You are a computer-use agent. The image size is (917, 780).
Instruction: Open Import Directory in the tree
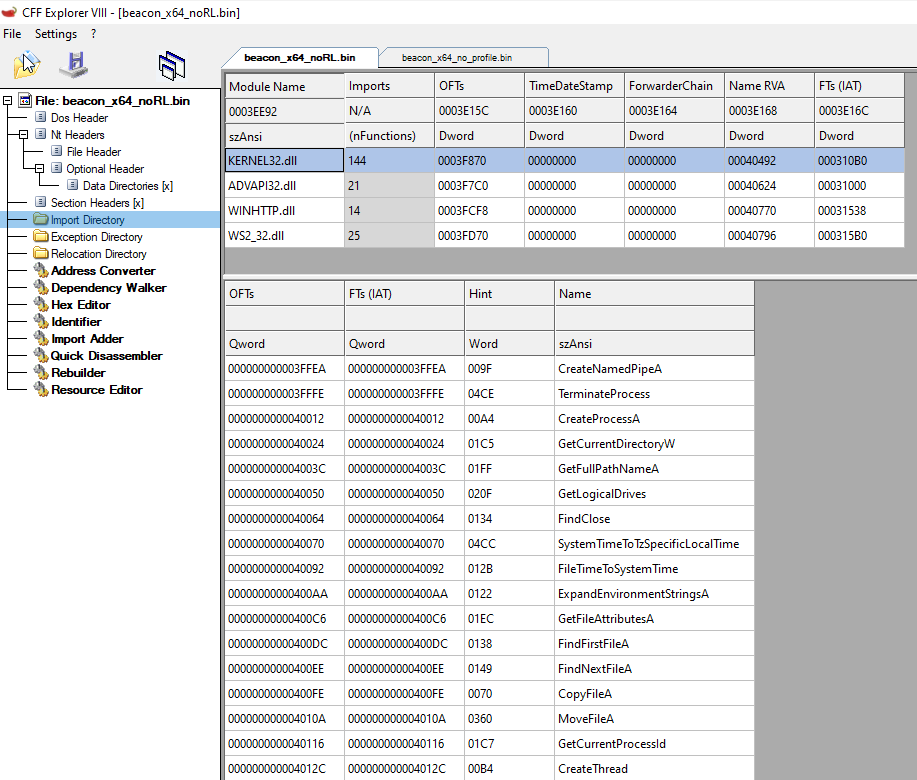click(88, 219)
